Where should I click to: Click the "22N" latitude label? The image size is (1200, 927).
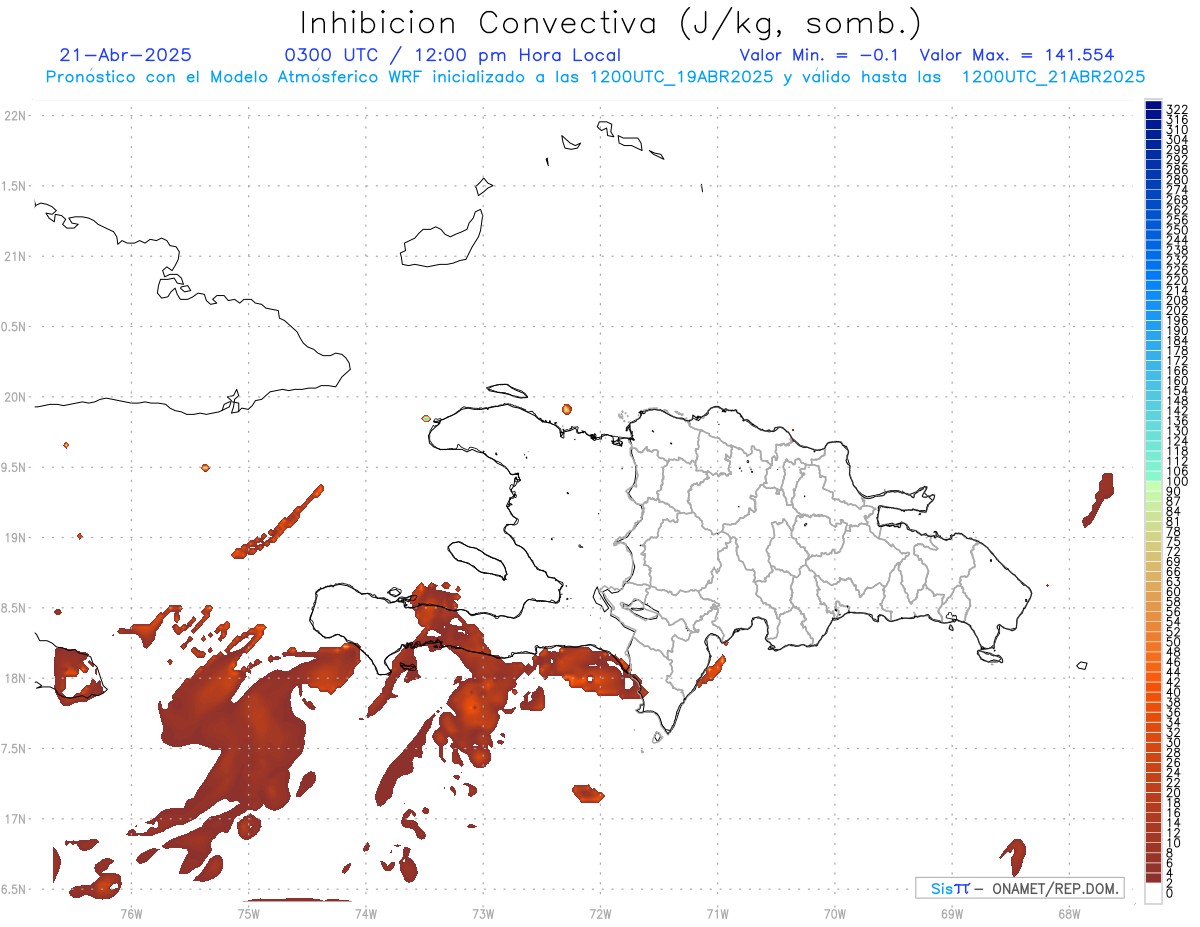click(x=16, y=116)
